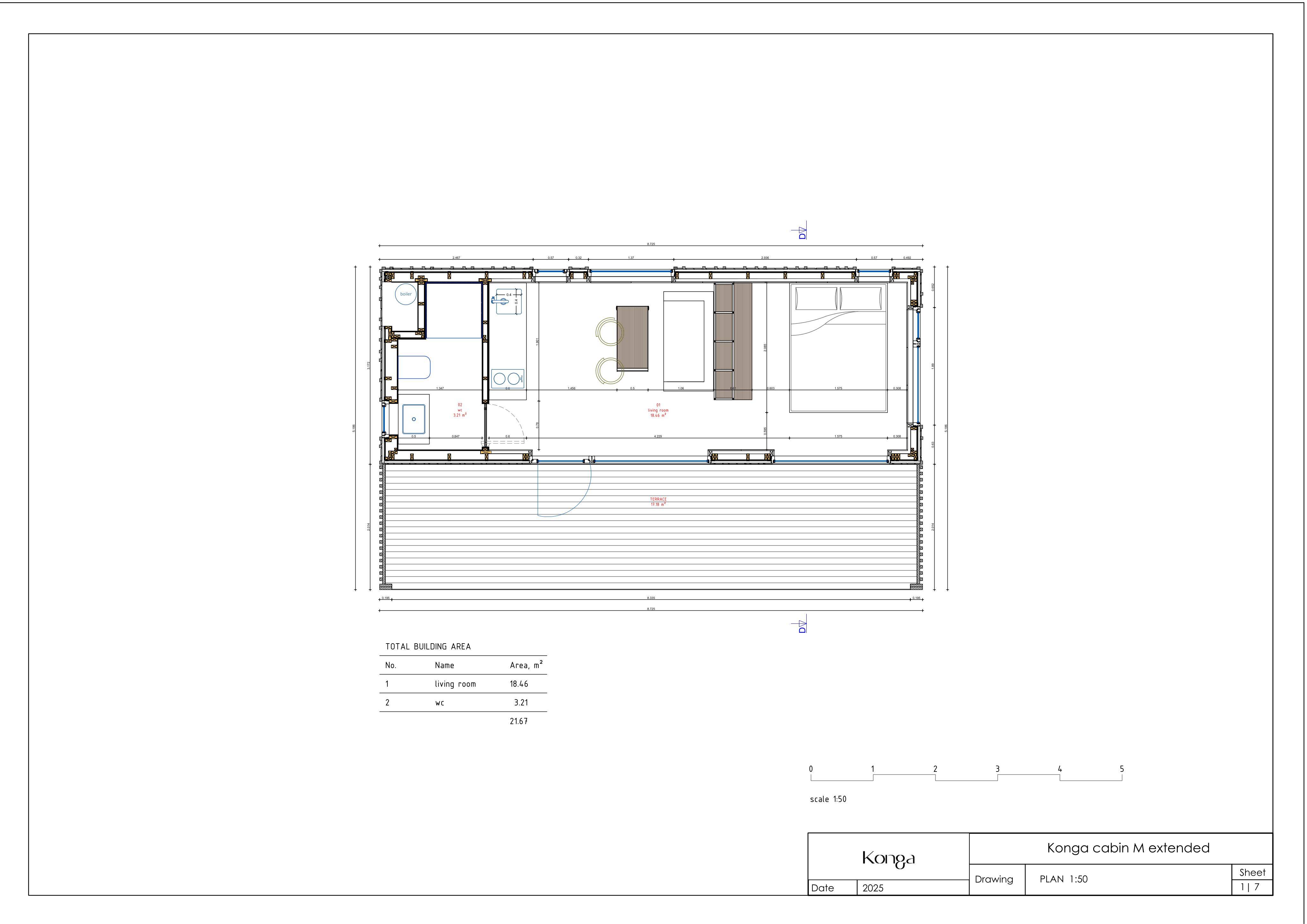Click the total area value '21.67'
The height and width of the screenshot is (924, 1307).
[x=519, y=721]
